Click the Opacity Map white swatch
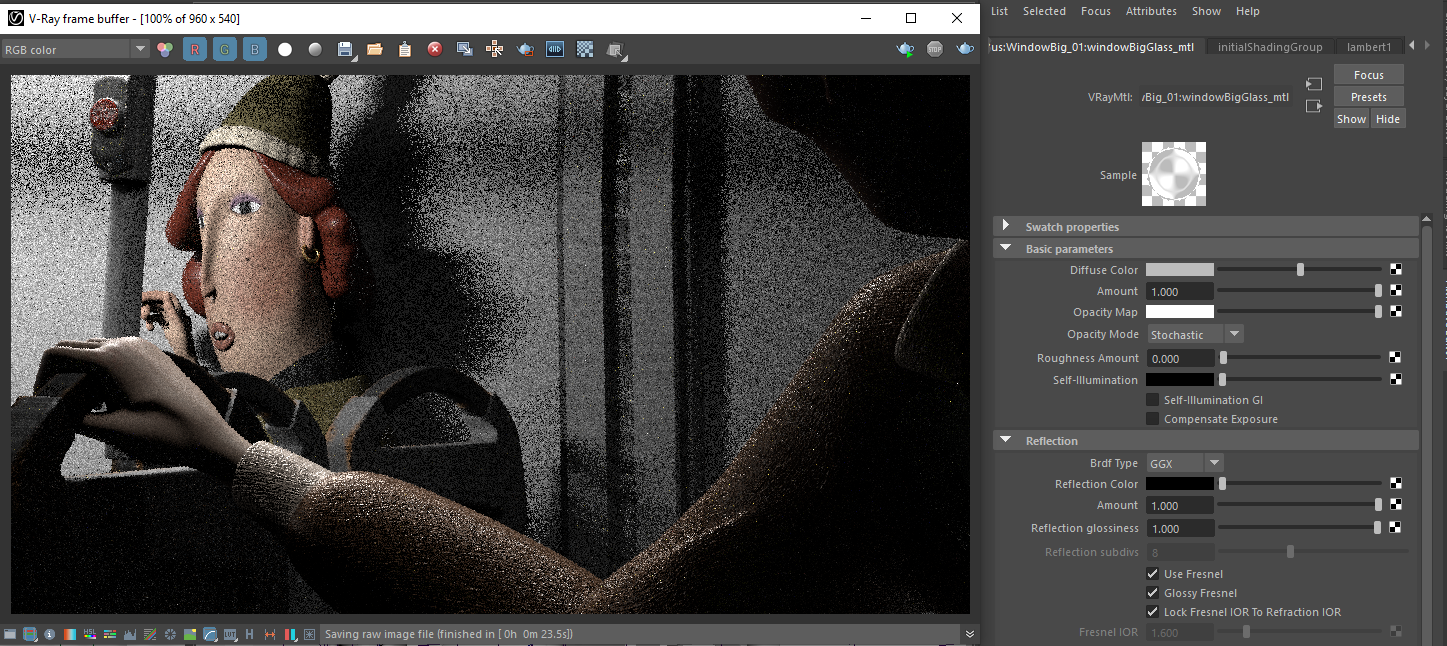 click(1180, 312)
